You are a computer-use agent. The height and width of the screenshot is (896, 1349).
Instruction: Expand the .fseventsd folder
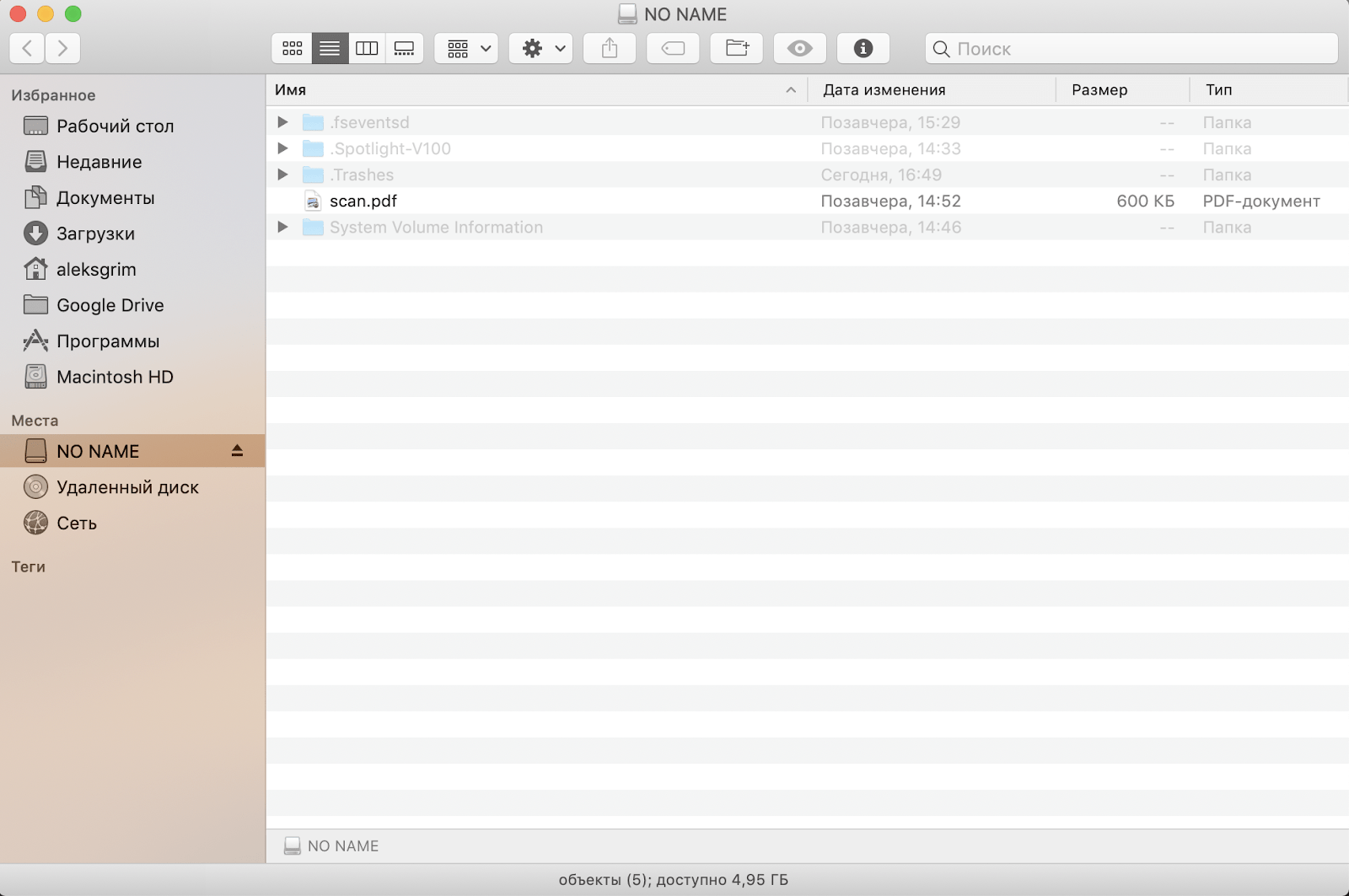coord(283,122)
